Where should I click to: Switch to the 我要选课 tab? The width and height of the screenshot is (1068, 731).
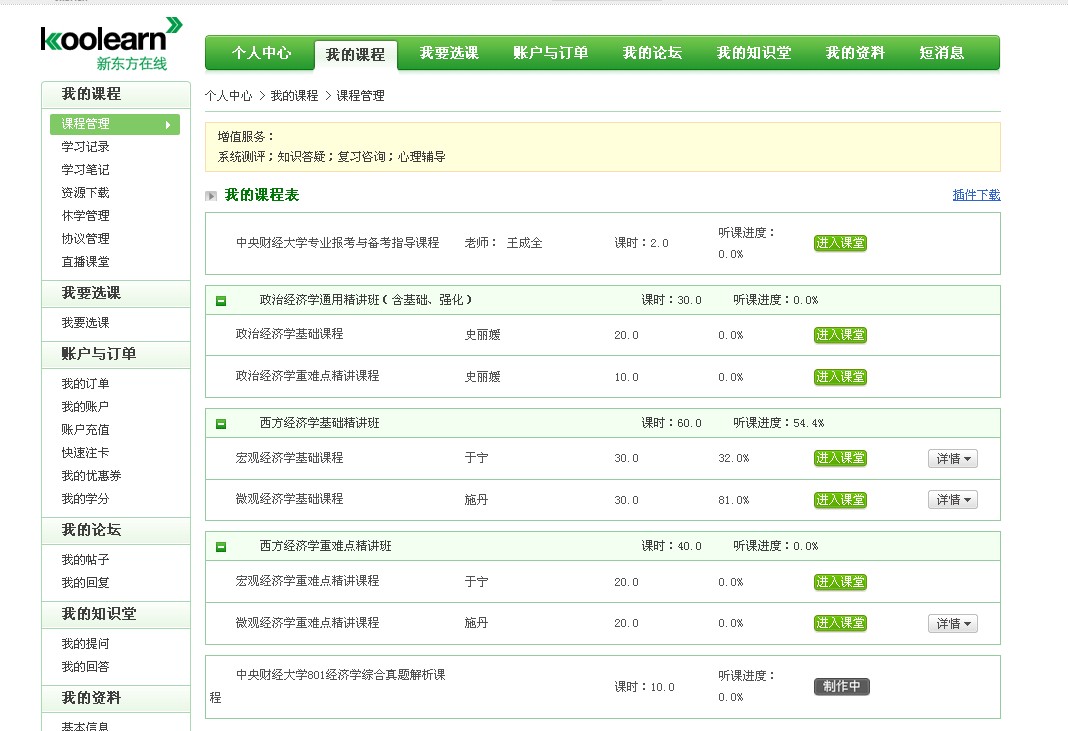pos(449,53)
